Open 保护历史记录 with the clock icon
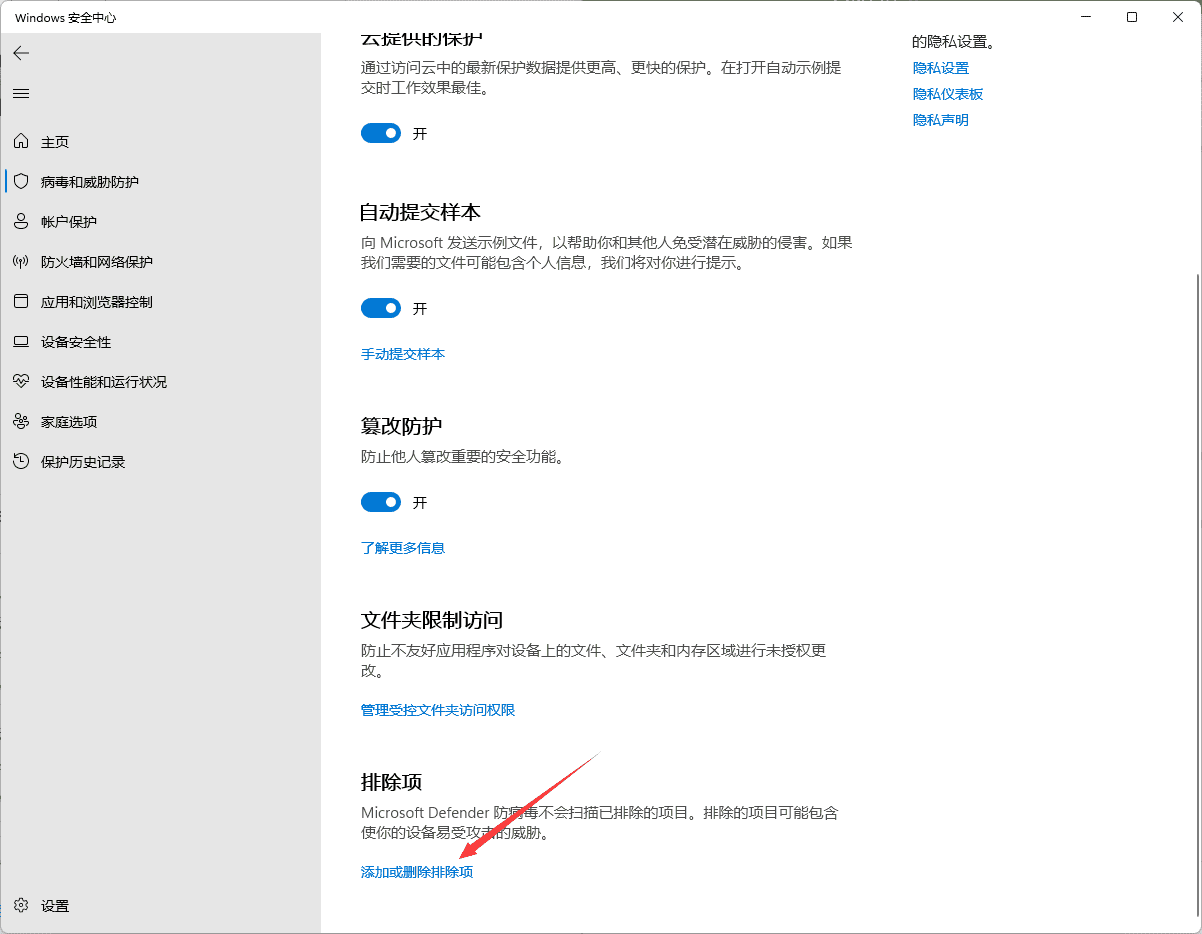The width and height of the screenshot is (1202, 934). pos(20,461)
